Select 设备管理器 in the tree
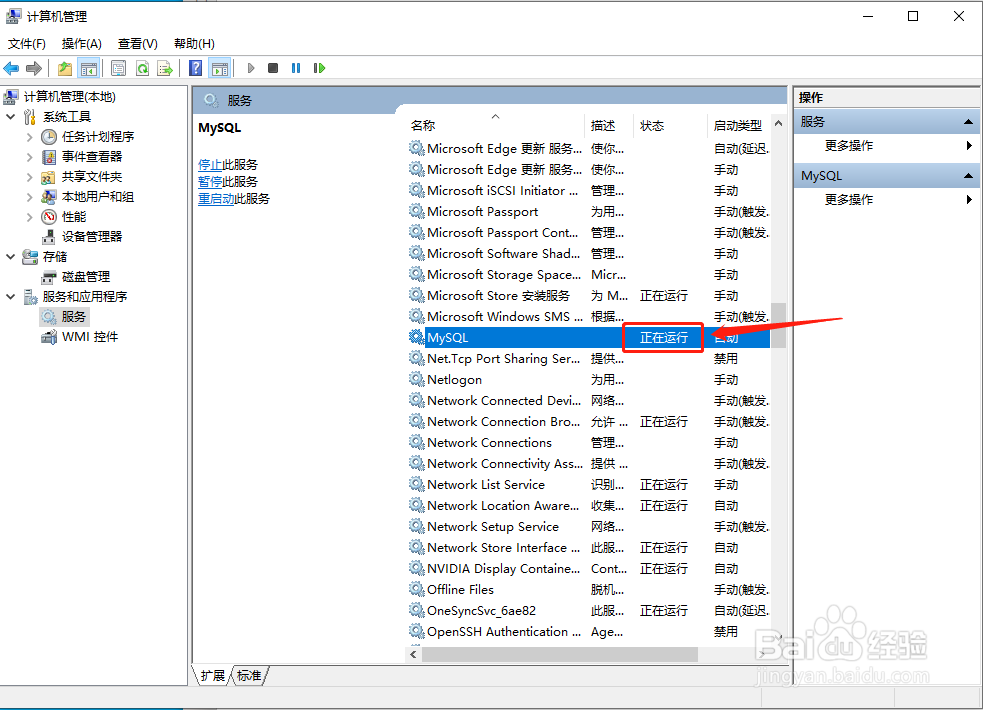 [x=92, y=236]
